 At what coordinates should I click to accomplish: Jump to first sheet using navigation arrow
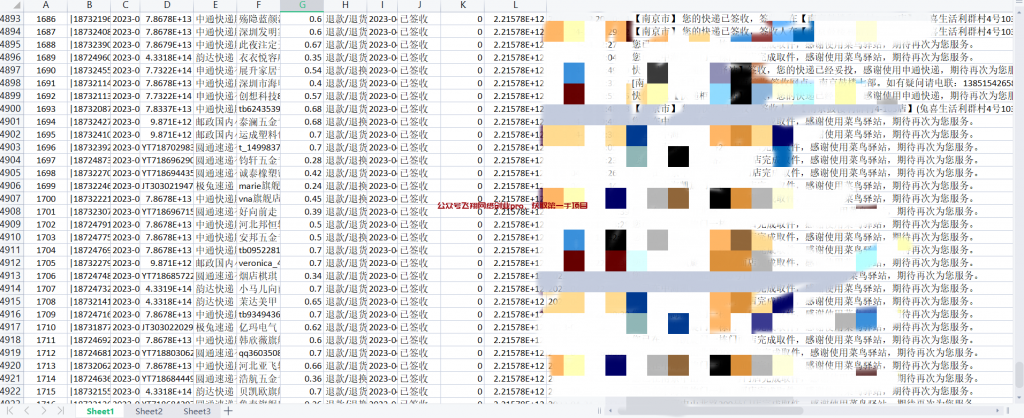click(11, 411)
